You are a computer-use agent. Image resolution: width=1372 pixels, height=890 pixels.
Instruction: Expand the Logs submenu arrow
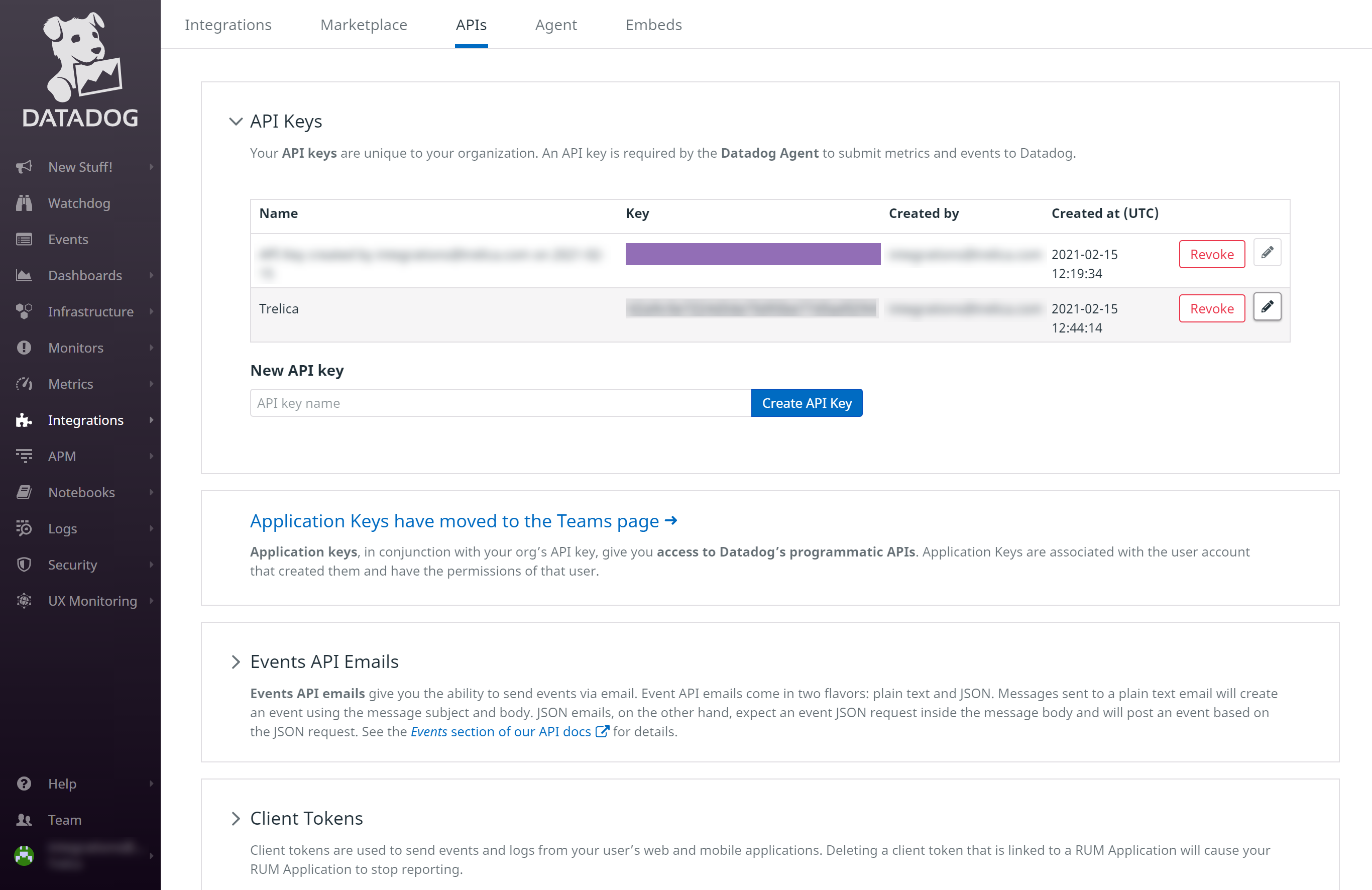151,528
